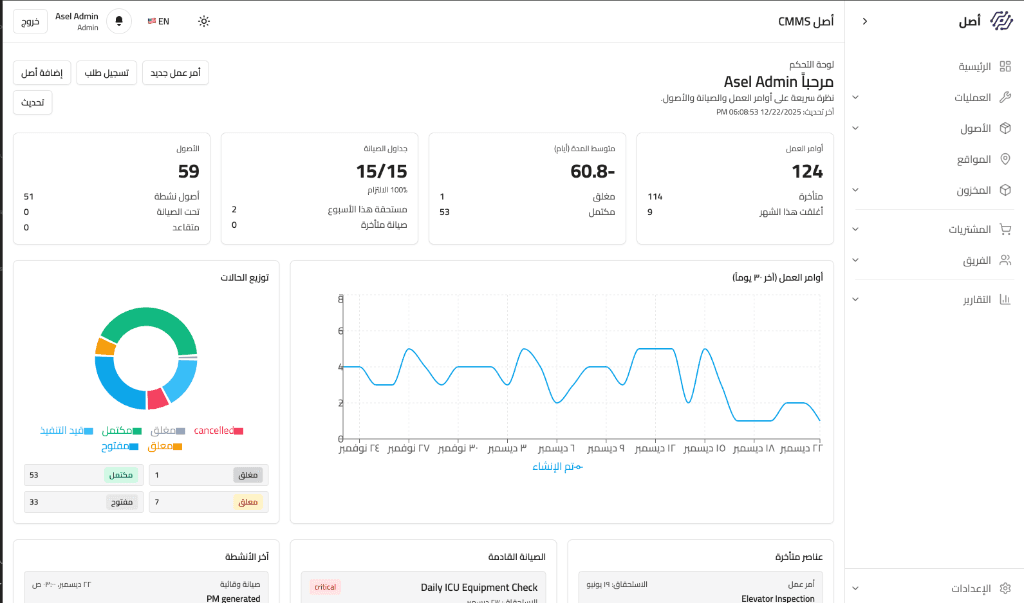Viewport: 1024px width, 603px height.
Task: Expand the العمليات sidebar section
Action: click(x=857, y=97)
